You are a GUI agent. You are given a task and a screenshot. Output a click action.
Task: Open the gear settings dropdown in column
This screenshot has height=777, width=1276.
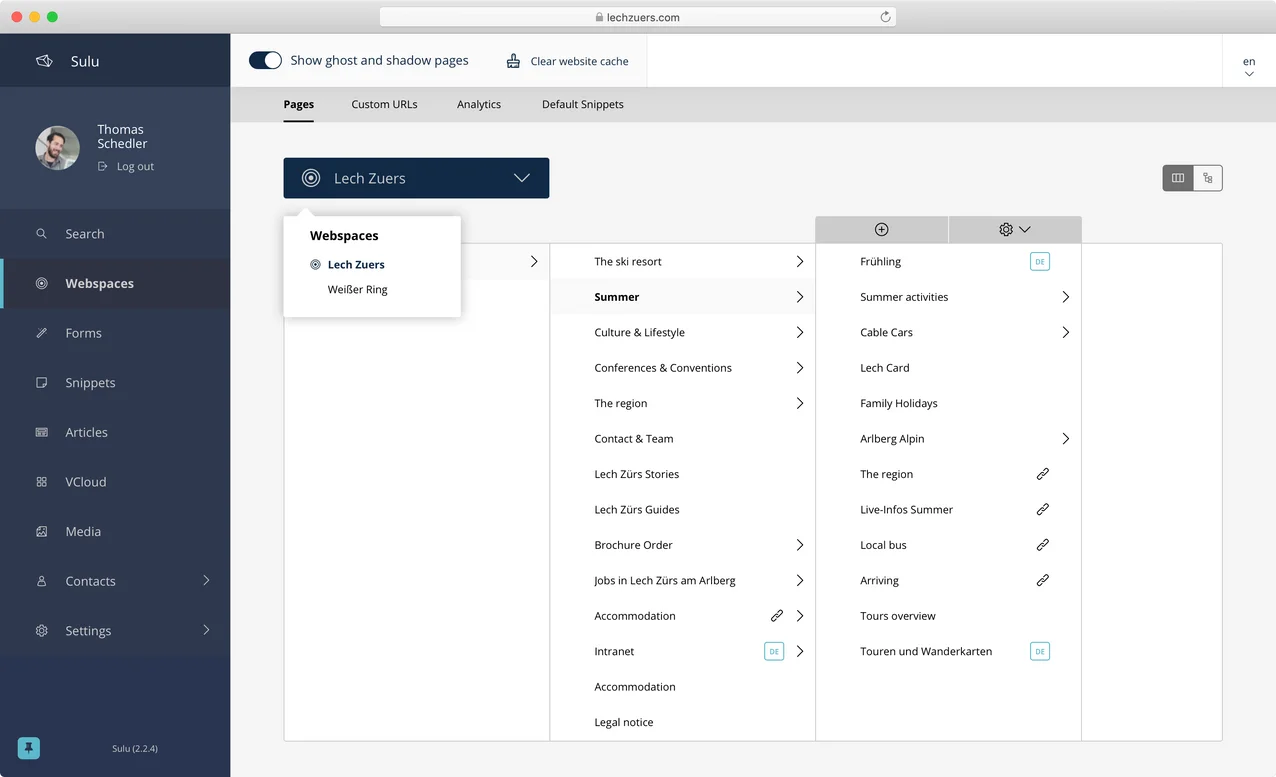[x=1014, y=230]
